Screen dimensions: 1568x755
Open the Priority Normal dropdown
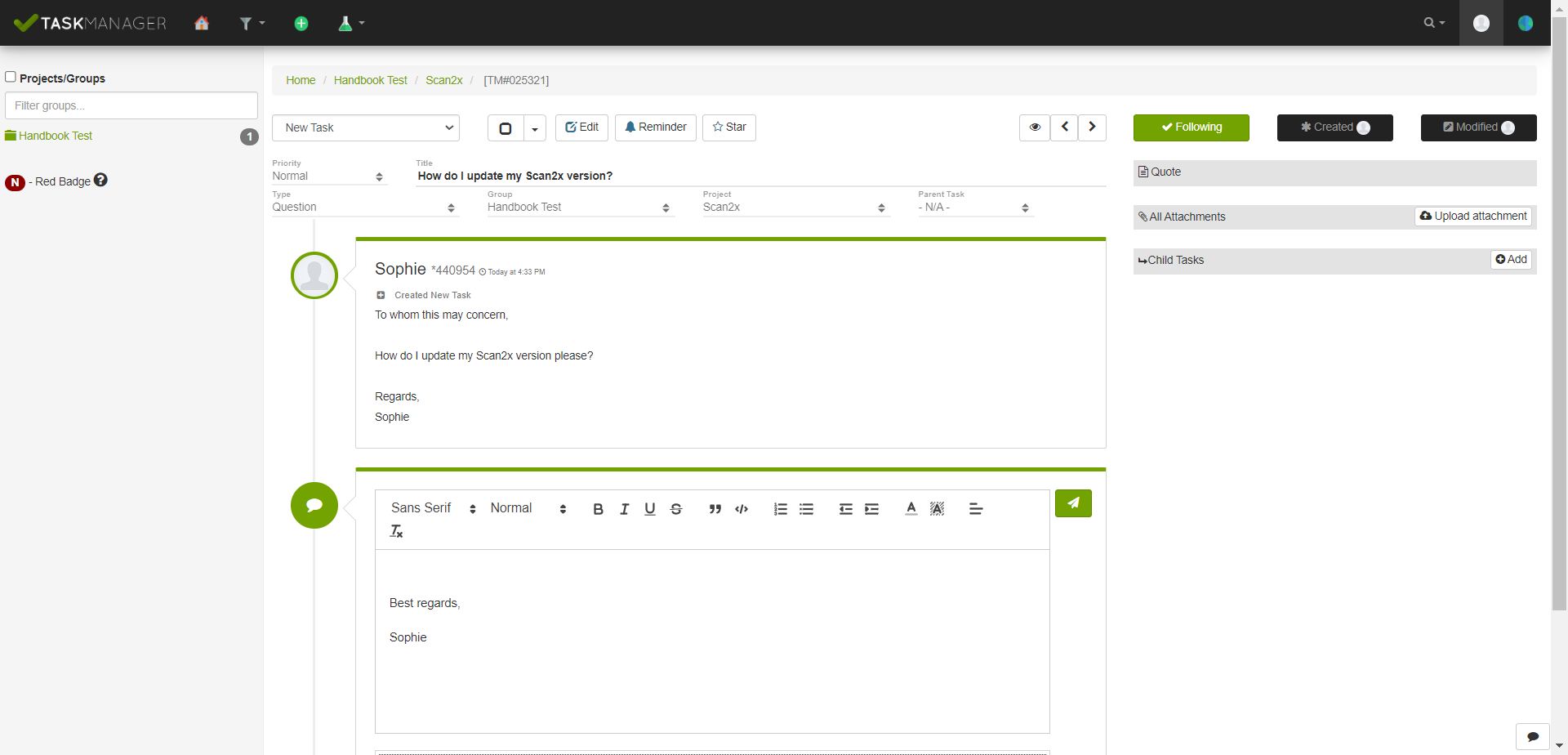pos(329,176)
